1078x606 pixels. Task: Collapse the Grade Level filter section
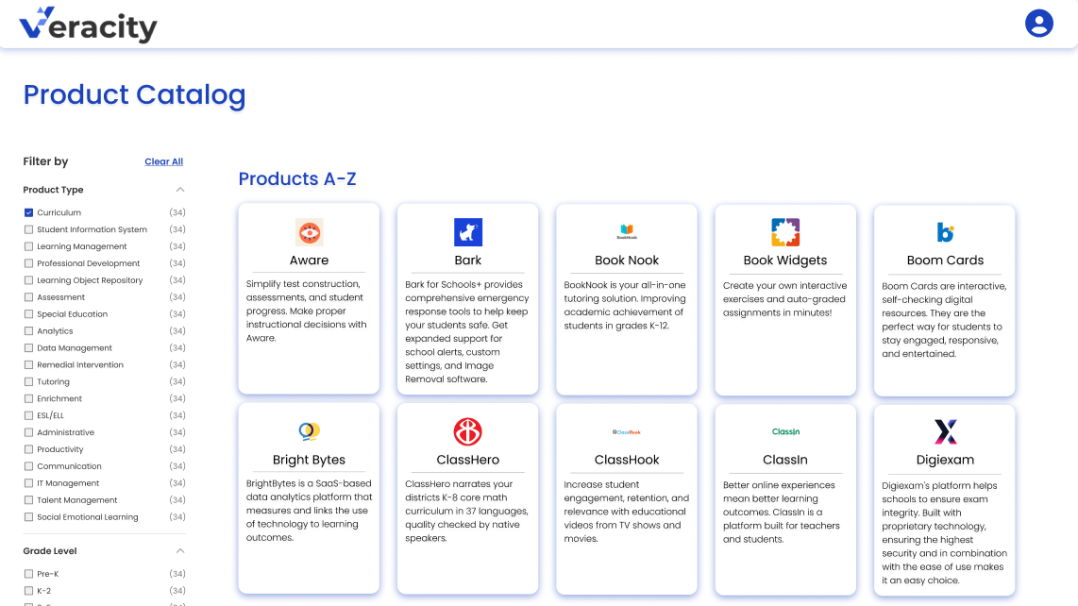tap(180, 551)
